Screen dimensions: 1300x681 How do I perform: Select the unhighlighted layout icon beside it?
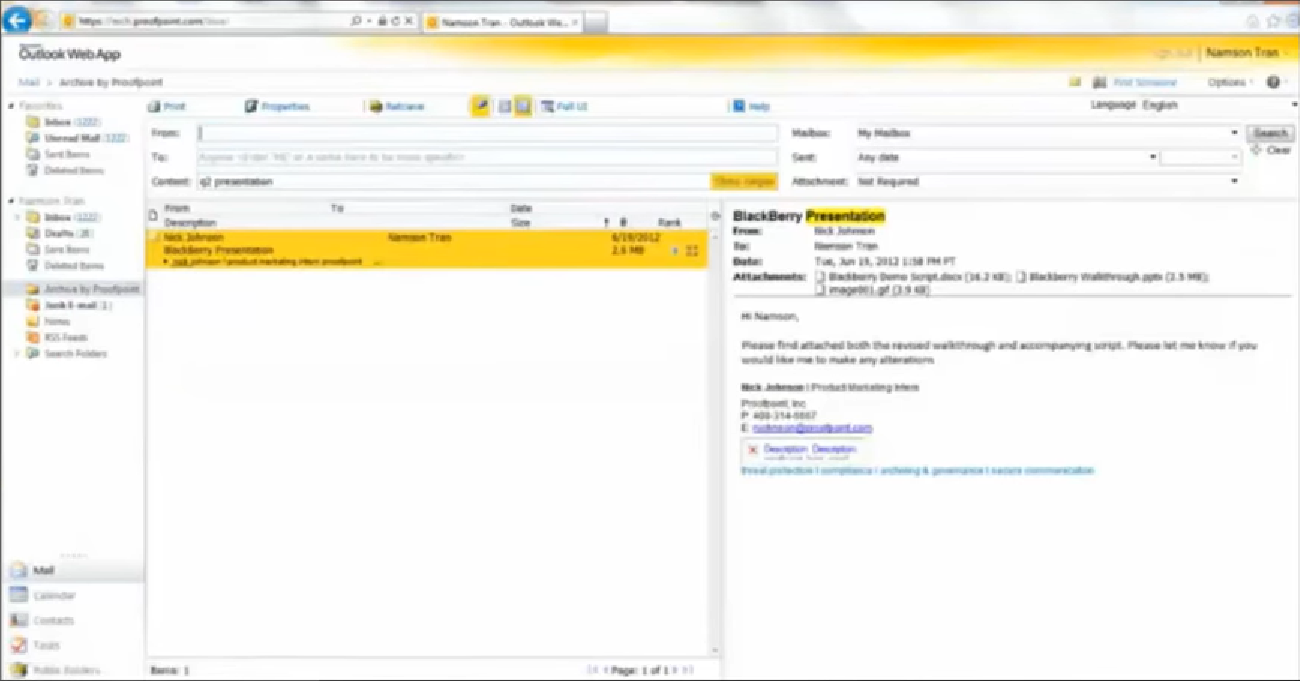click(505, 106)
